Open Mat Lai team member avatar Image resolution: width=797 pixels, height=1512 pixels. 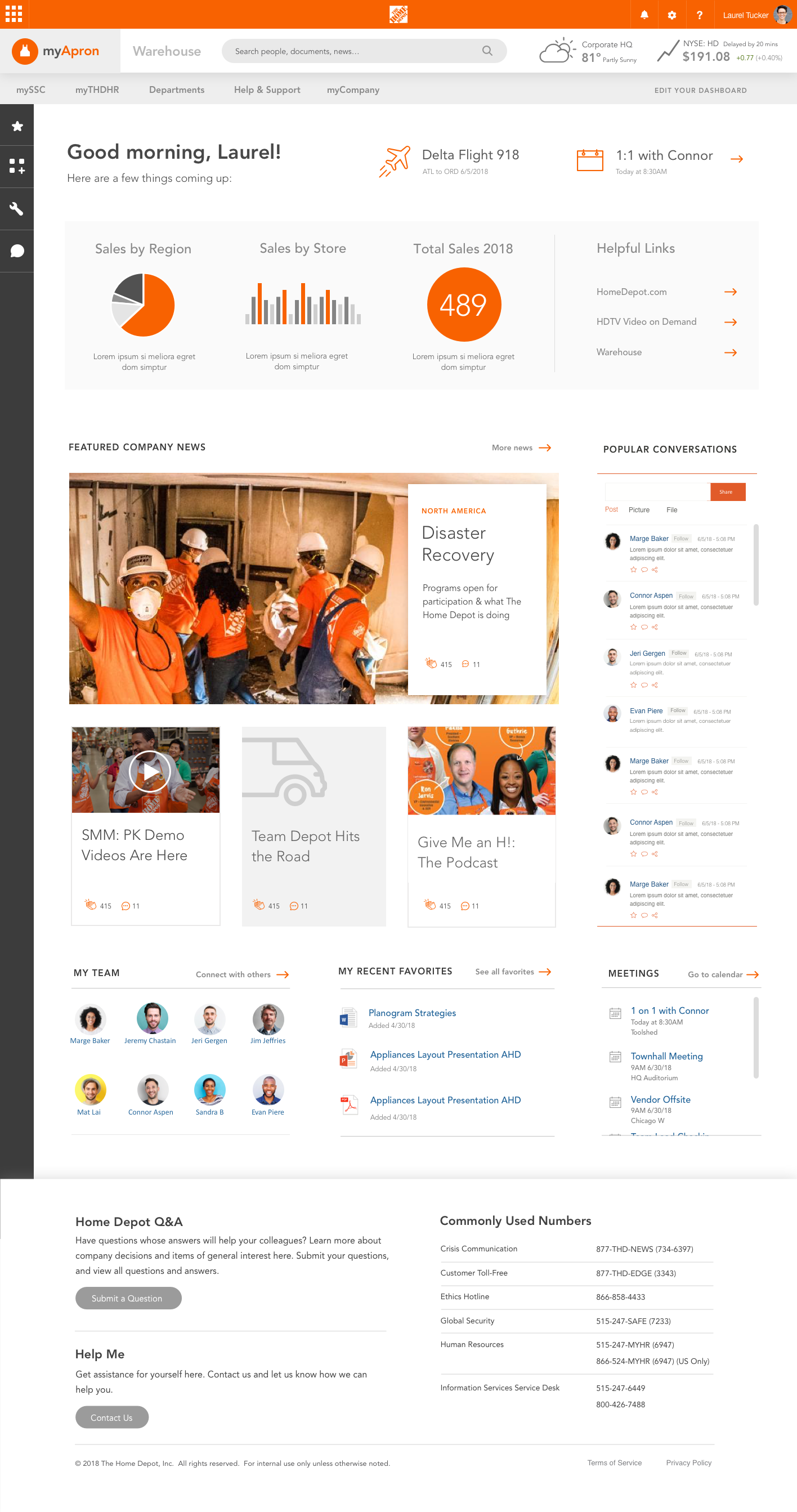point(91,1089)
